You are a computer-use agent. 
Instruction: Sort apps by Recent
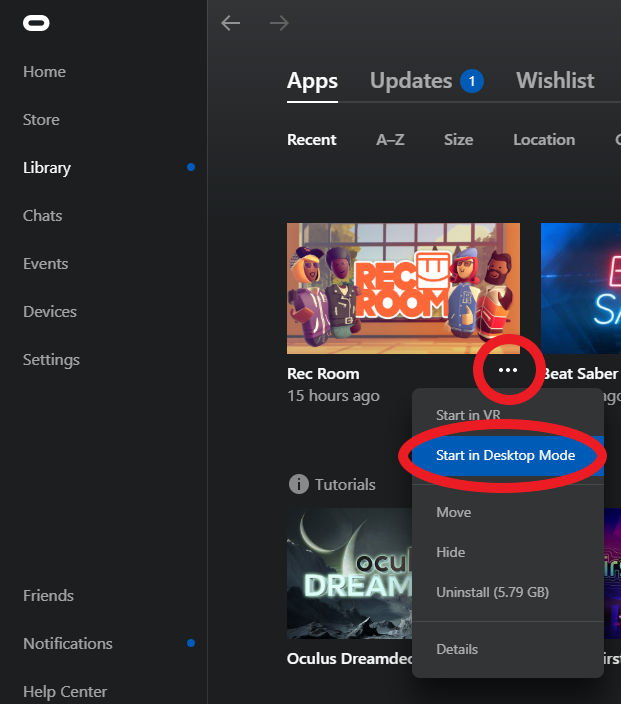pos(312,140)
